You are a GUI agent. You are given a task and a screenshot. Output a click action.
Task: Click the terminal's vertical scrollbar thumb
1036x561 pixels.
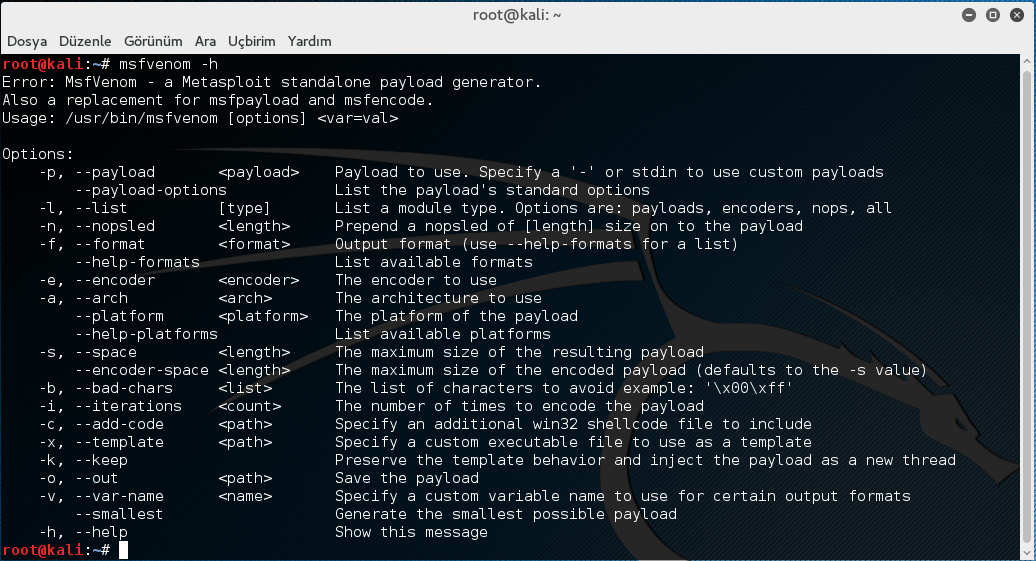pyautogui.click(x=1029, y=300)
